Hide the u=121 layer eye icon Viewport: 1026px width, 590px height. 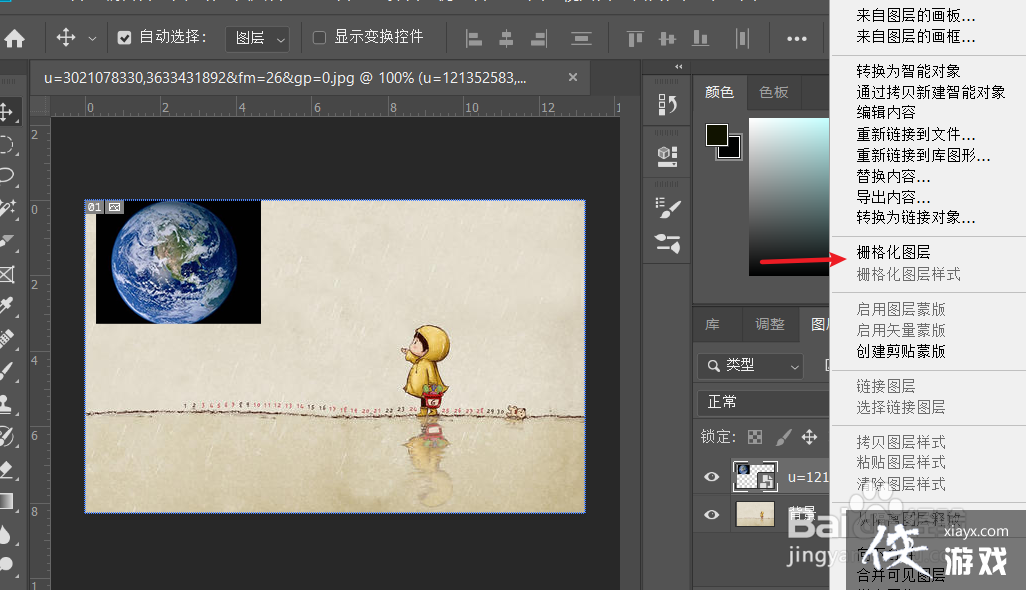(x=711, y=477)
